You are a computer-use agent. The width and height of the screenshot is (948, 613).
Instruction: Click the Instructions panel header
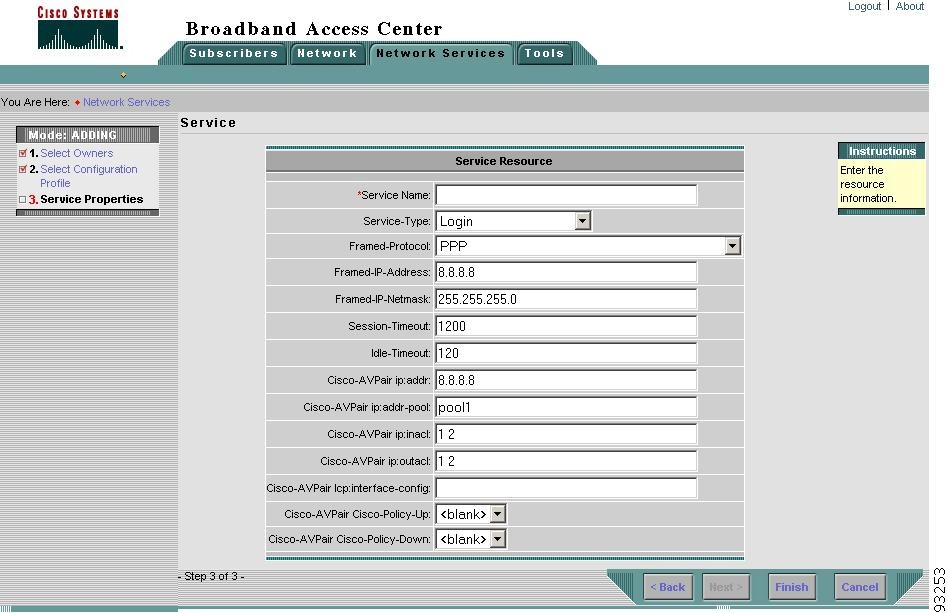881,151
